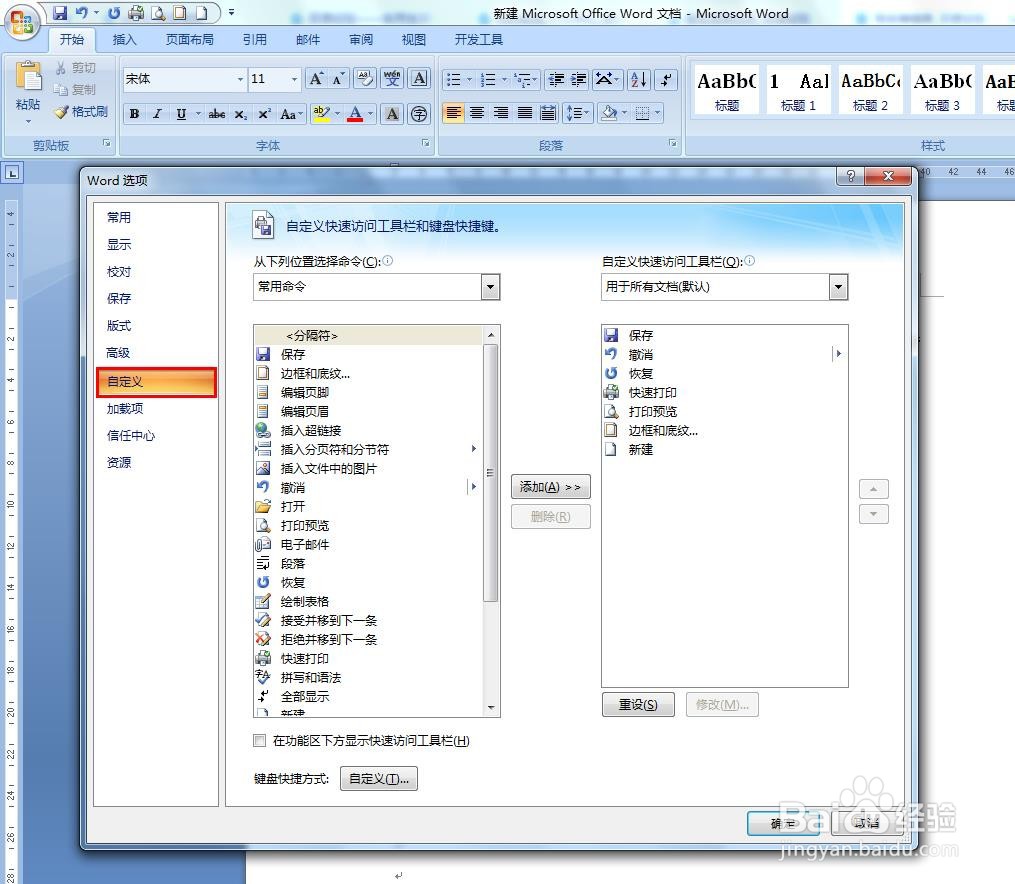Image resolution: width=1015 pixels, height=884 pixels.
Task: Click Shrink Font icon
Action: tap(338, 79)
